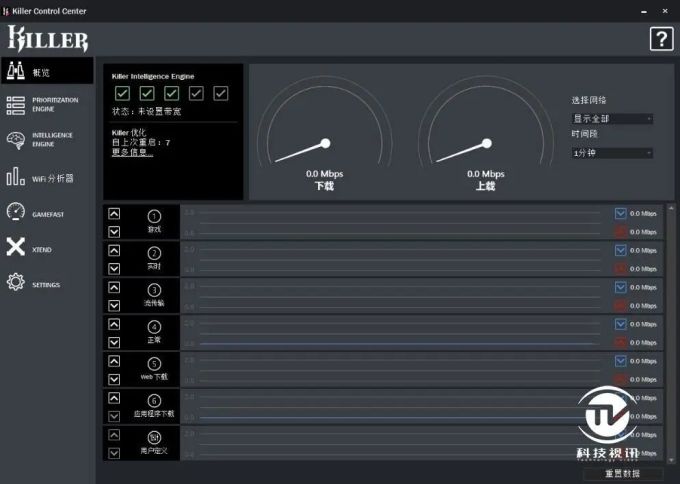The image size is (680, 484).
Task: Click up arrow in 游戏 row
Action: click(114, 213)
